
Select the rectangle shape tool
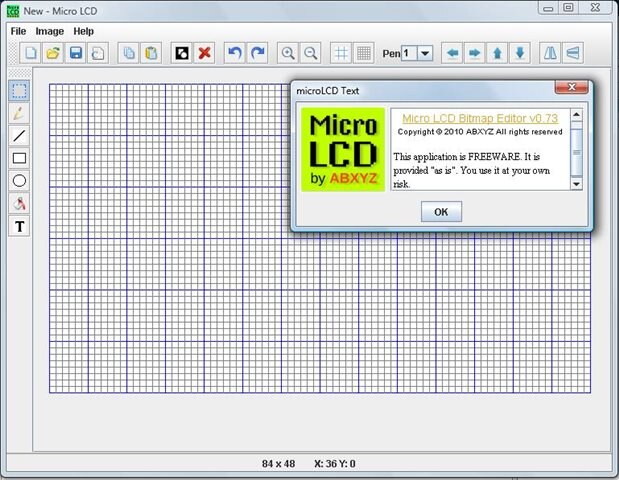tap(19, 158)
